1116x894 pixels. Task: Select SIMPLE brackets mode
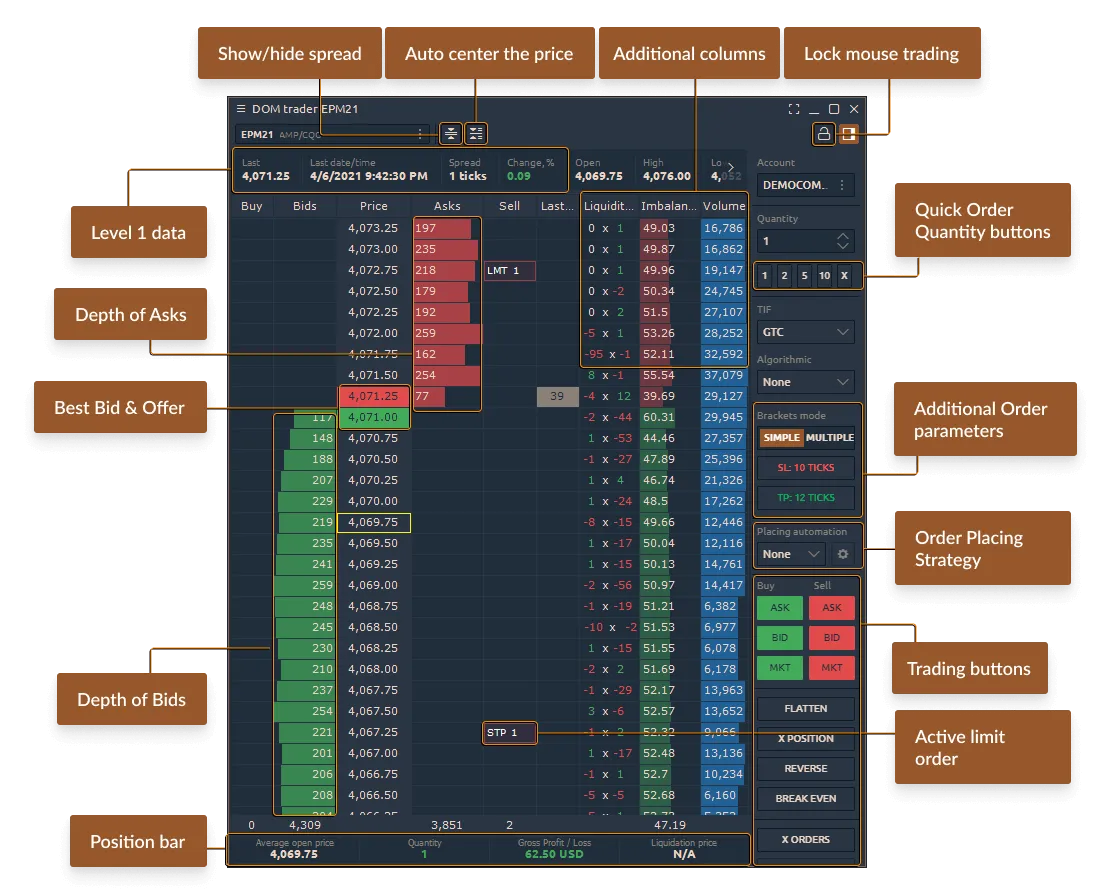point(781,437)
